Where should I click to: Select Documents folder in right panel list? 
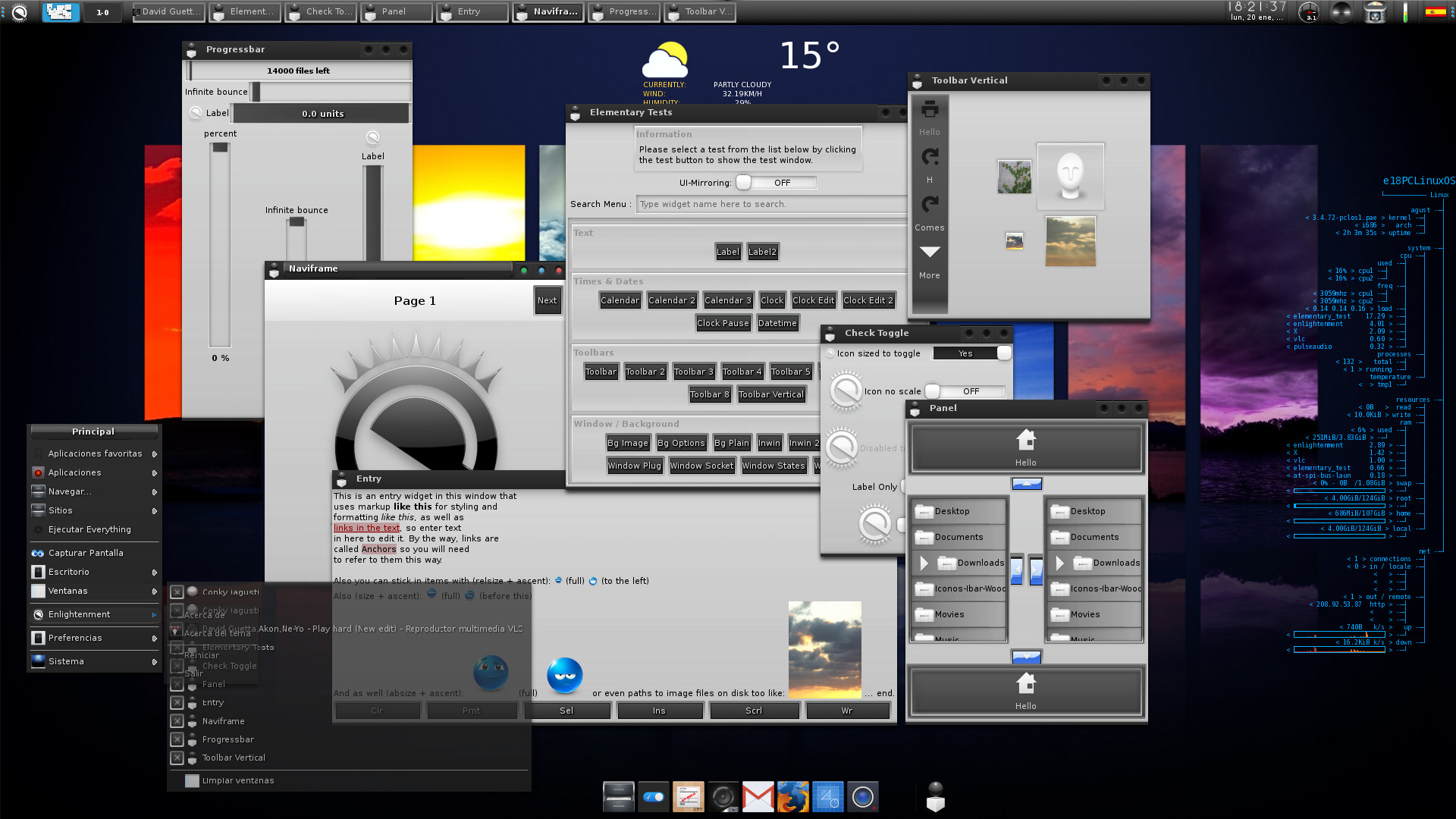pos(1094,537)
